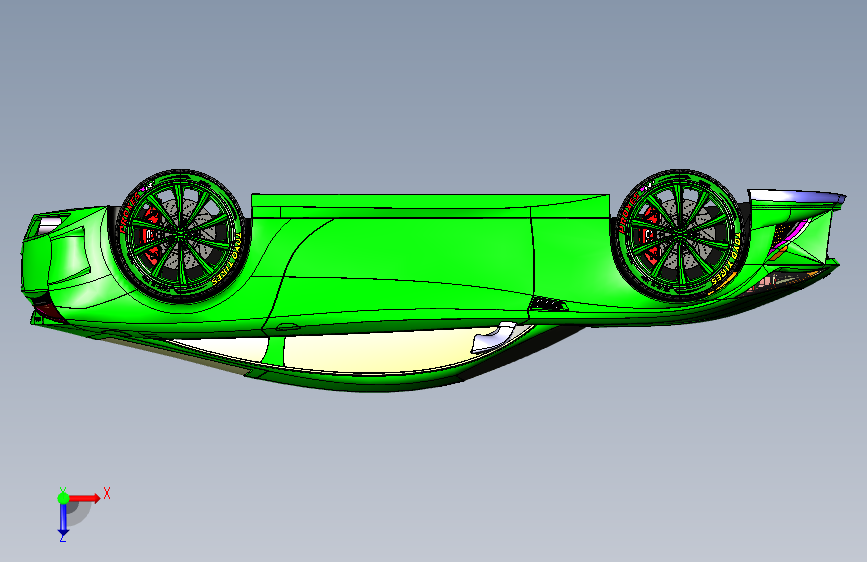
Task: Select the rear wheel rim beside the taillight
Action: coord(180,236)
